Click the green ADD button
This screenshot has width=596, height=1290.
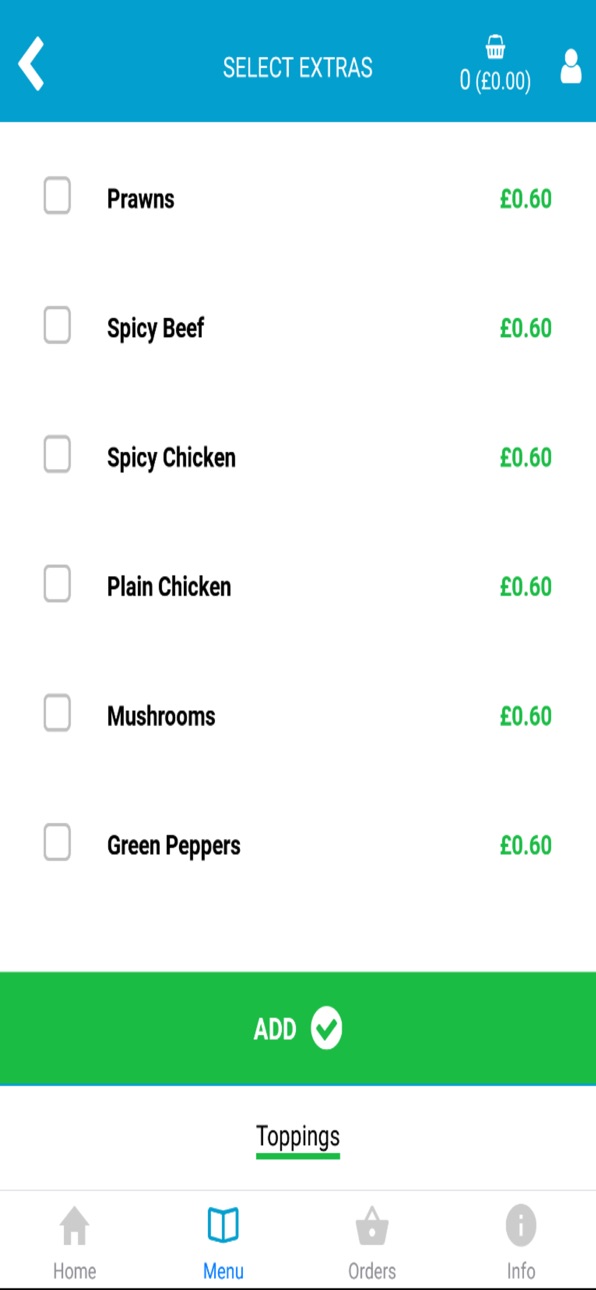[298, 1028]
